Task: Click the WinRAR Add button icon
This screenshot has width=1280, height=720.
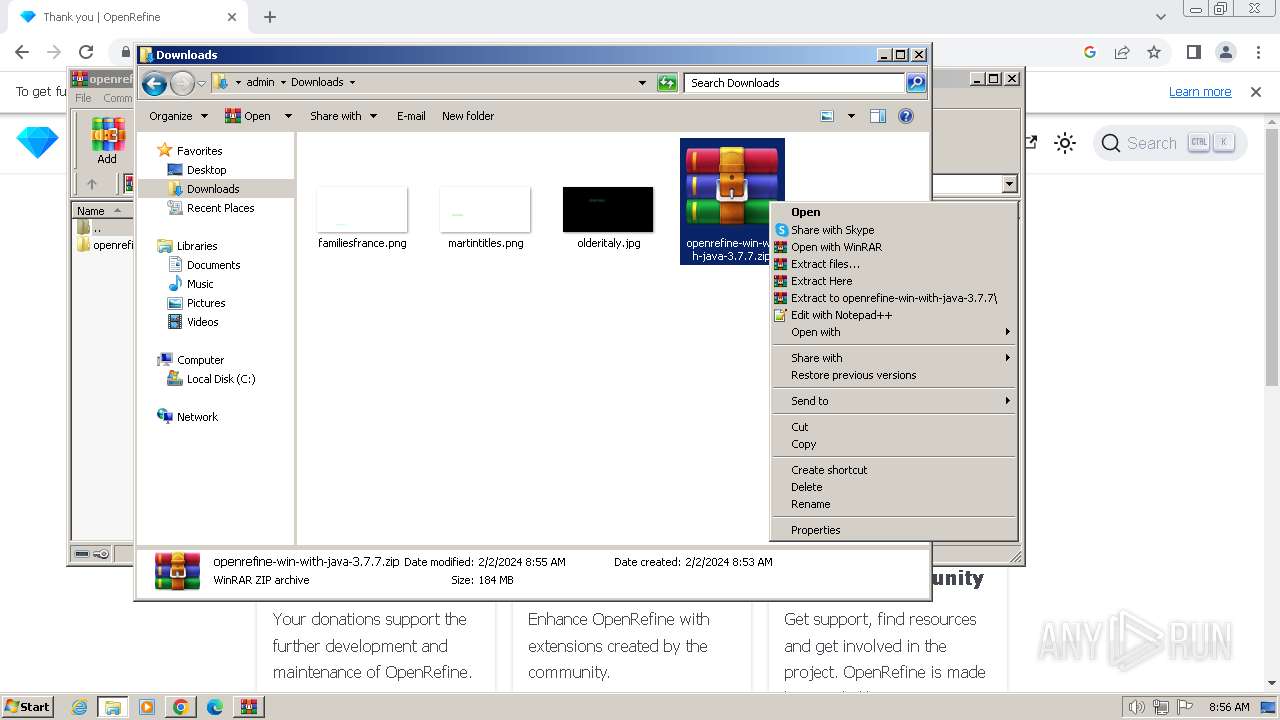Action: (107, 140)
